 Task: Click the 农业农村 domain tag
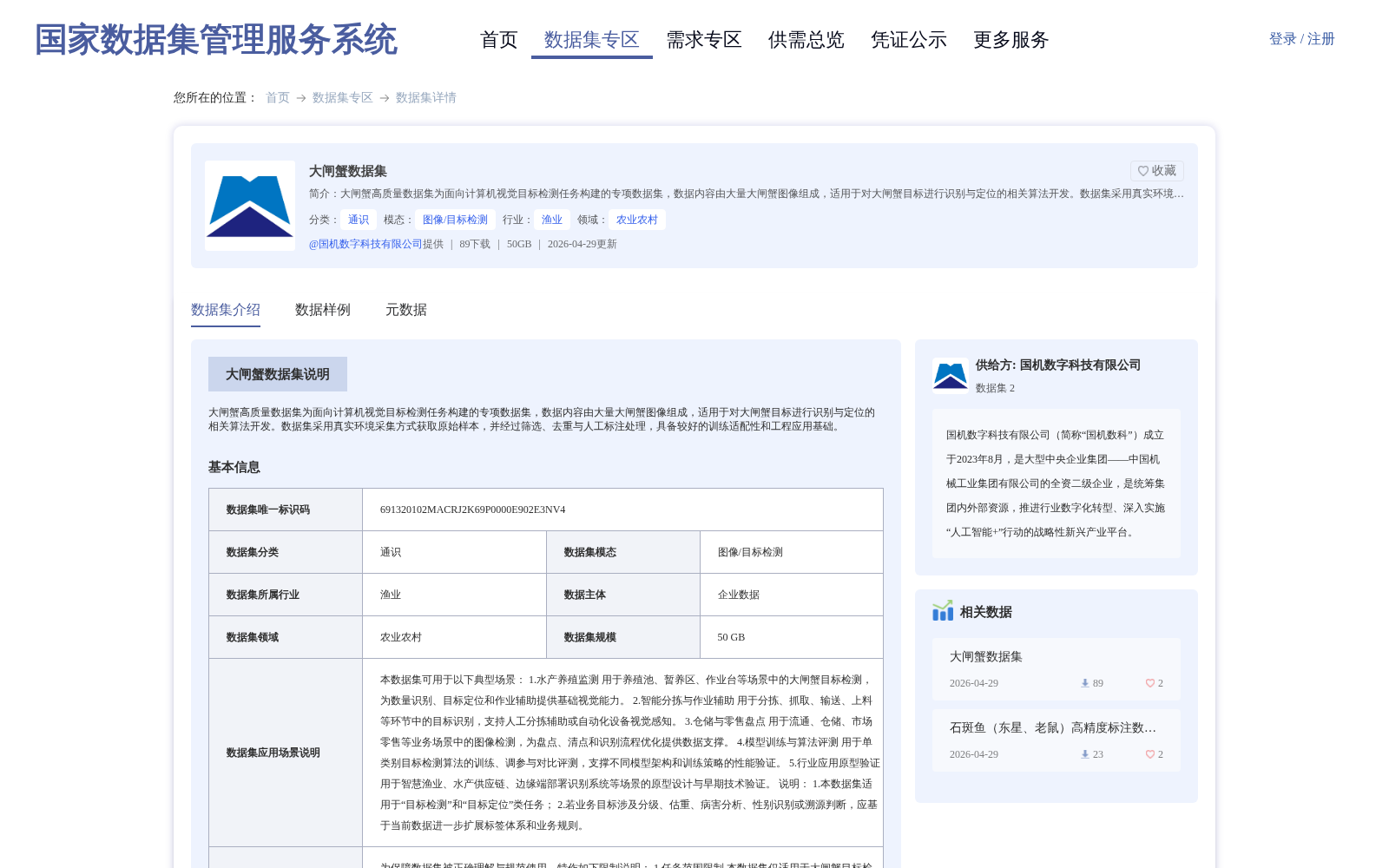click(637, 220)
